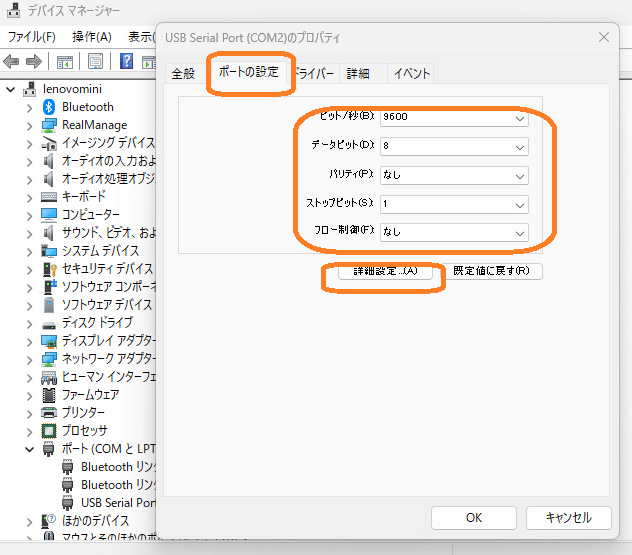Click the human interface devices icon

point(49,377)
